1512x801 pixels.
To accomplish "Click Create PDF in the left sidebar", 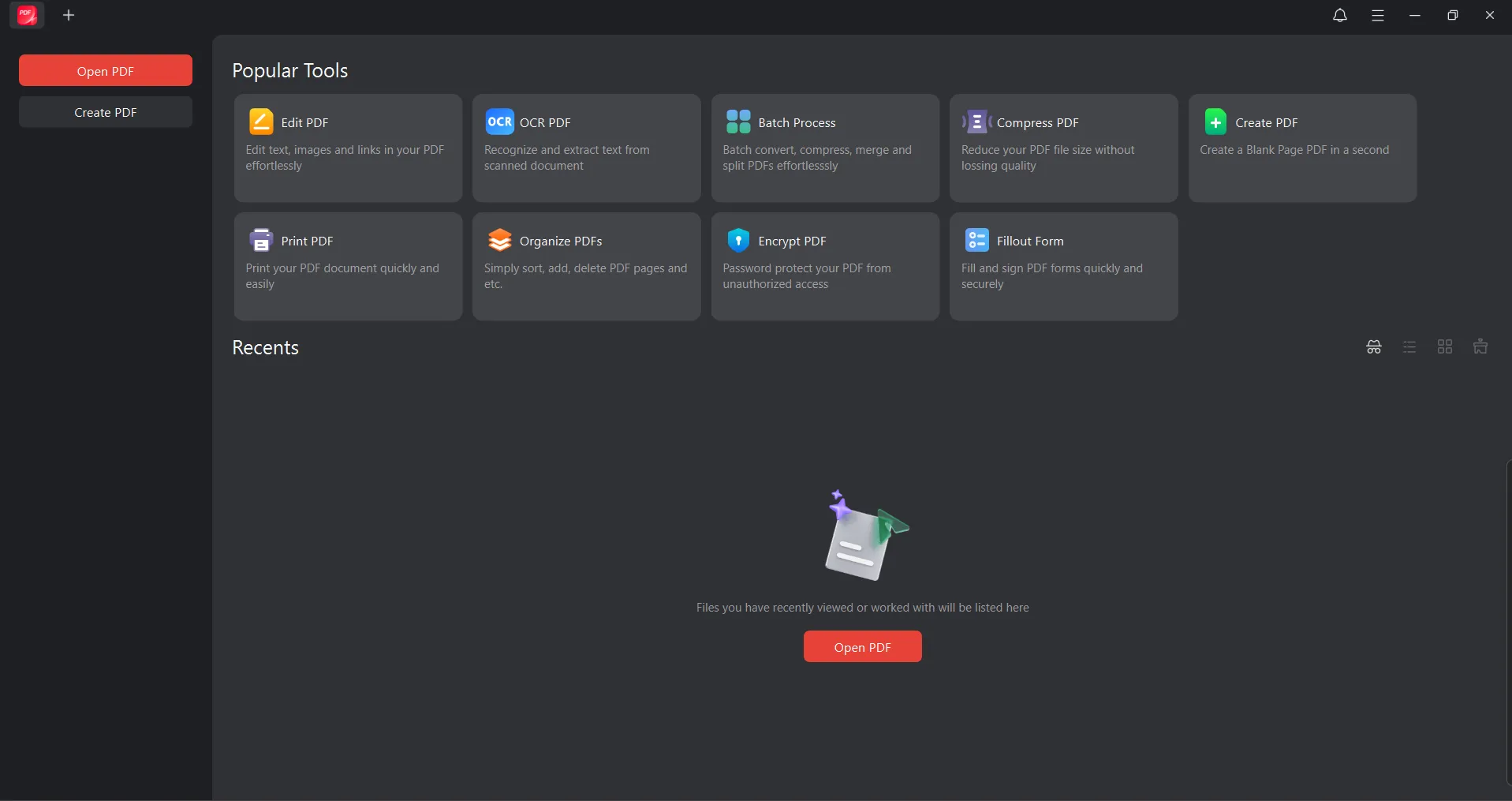I will coord(106,112).
